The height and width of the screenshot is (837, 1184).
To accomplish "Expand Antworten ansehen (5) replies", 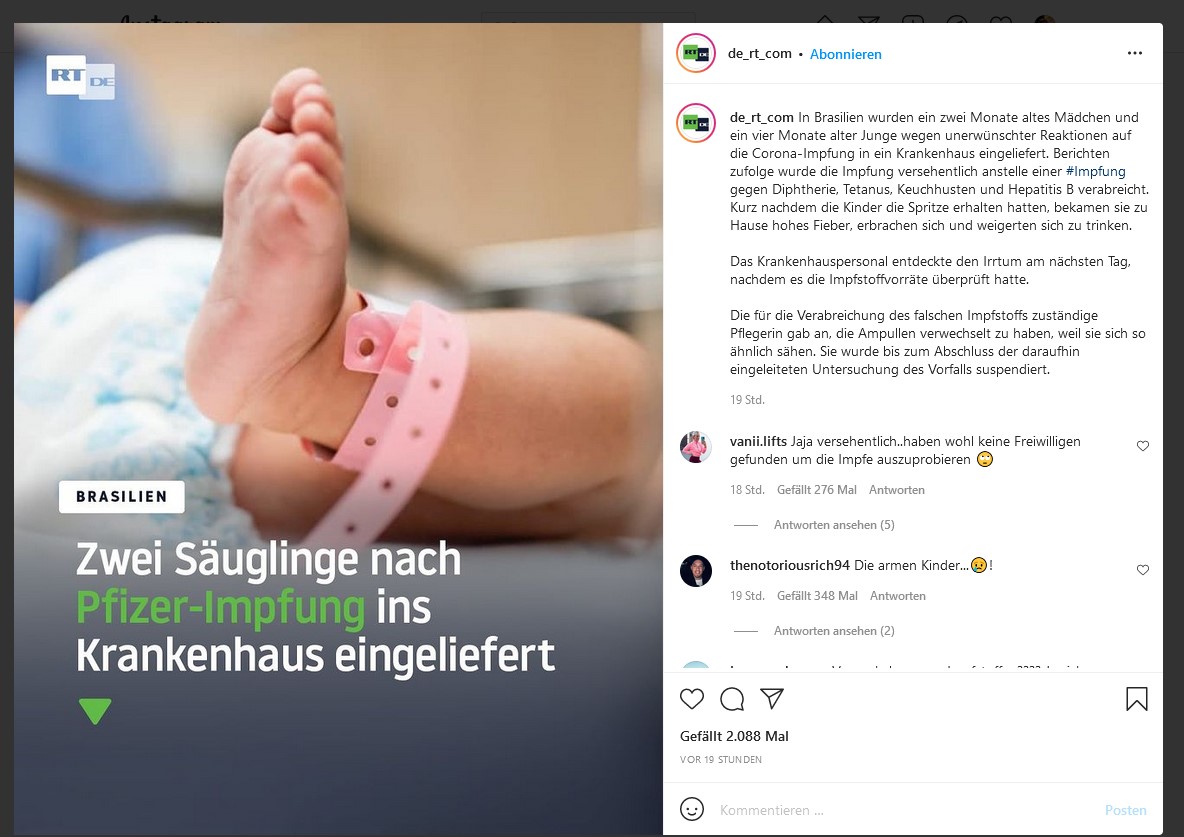I will 834,524.
